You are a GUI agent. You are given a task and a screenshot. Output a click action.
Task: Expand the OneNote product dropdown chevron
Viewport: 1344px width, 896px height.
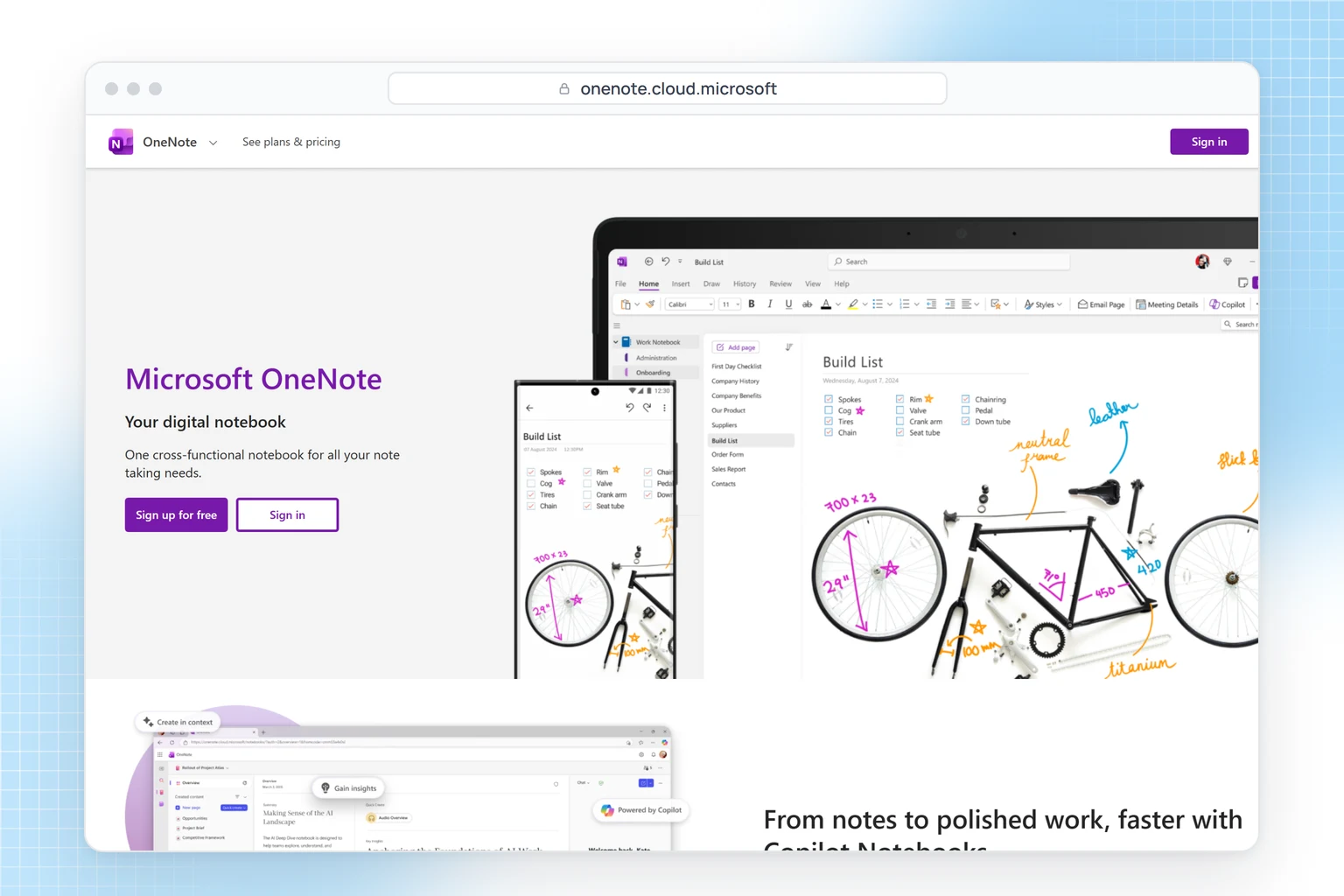pyautogui.click(x=213, y=143)
